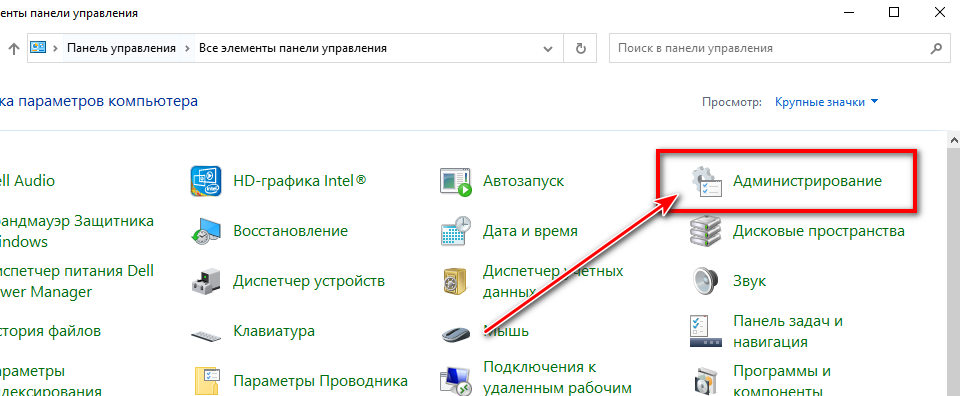
Task: Click the Мышь mouse icon
Action: 456,334
